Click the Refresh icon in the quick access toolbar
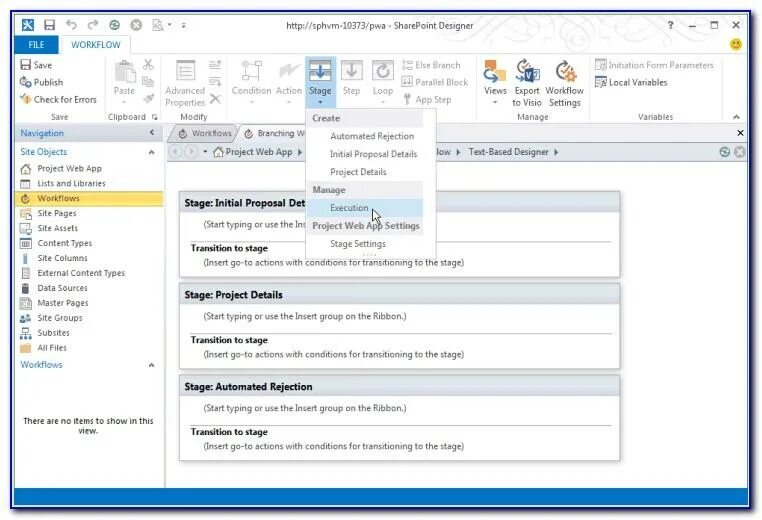The width and height of the screenshot is (762, 520). [x=114, y=25]
